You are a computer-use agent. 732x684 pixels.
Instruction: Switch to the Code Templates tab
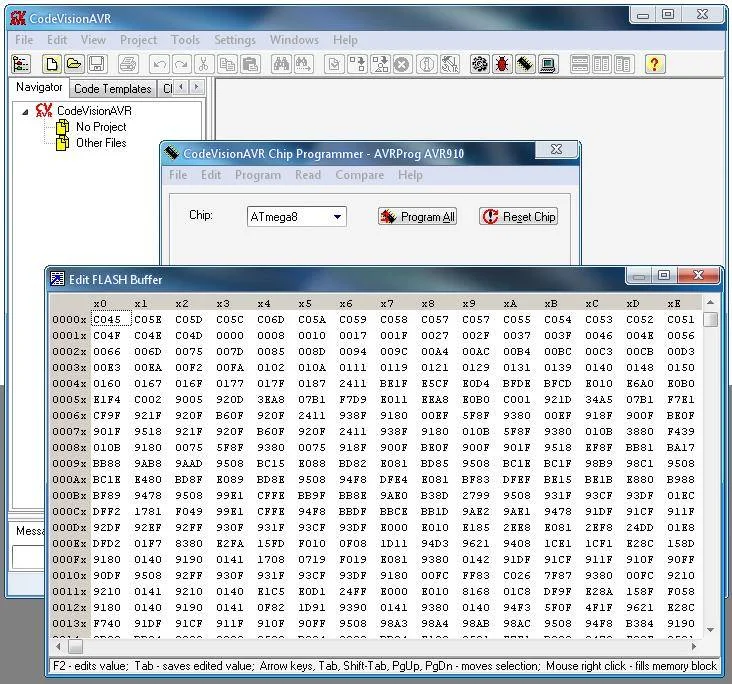(113, 89)
